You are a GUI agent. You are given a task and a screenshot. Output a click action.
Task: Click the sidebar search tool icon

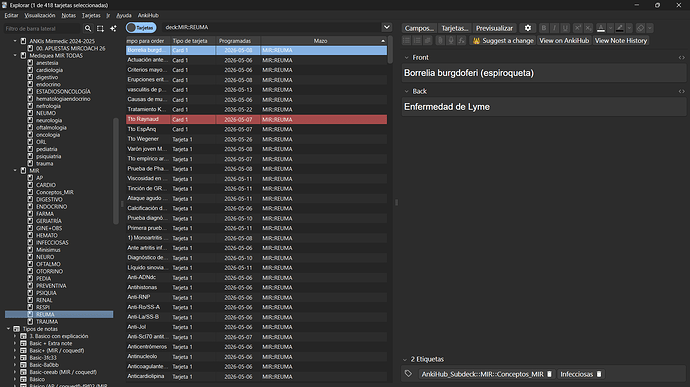pyautogui.click(x=88, y=28)
